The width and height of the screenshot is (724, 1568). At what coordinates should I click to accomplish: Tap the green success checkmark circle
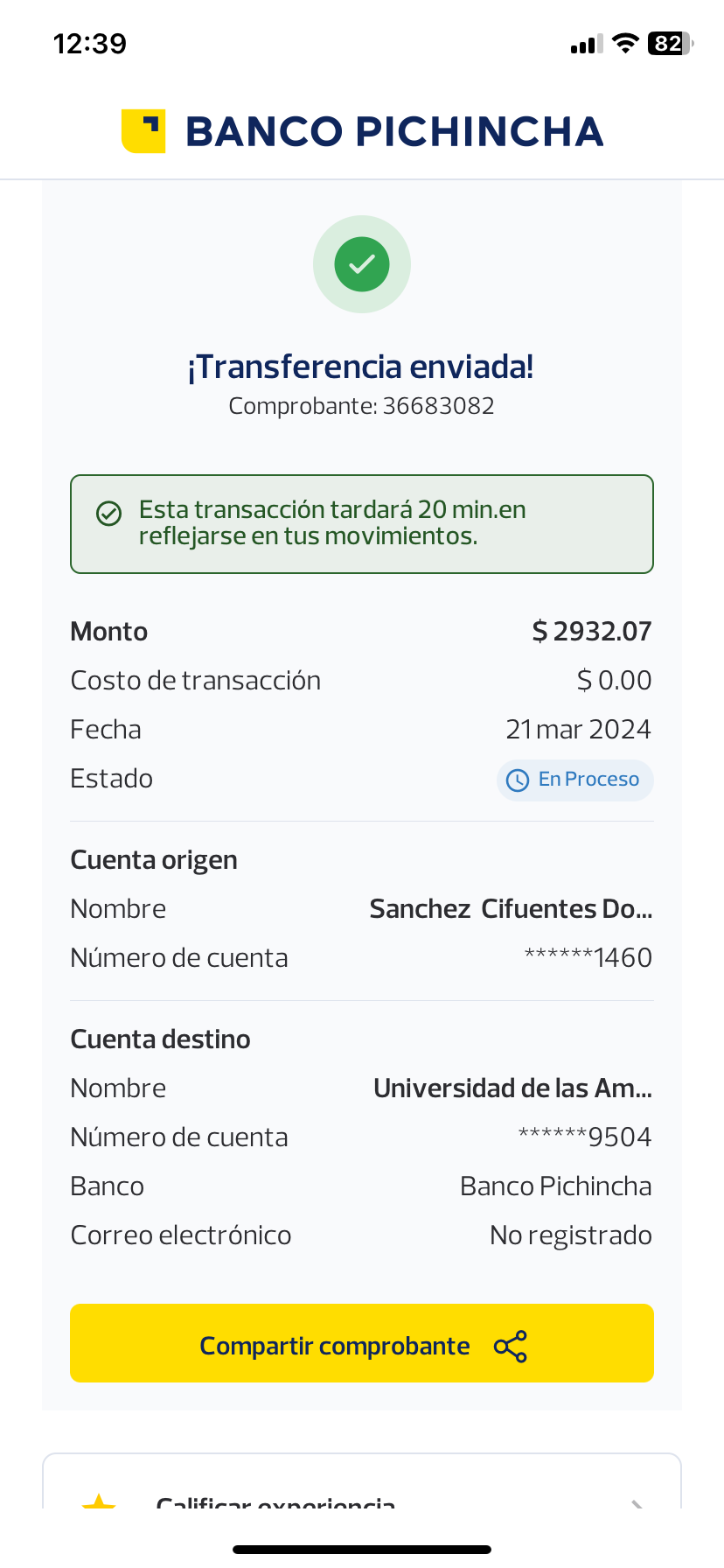362,264
